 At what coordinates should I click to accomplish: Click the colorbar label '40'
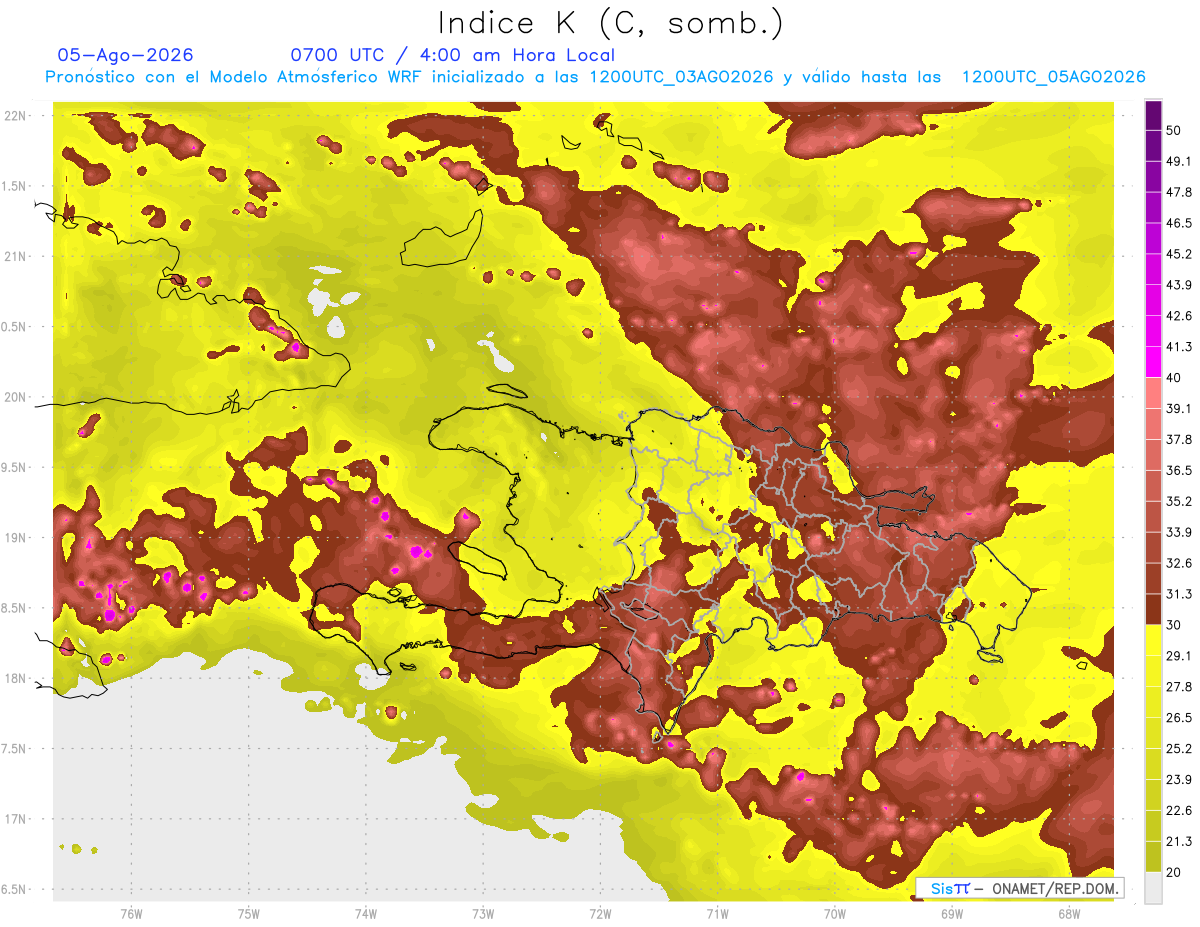(x=1173, y=377)
